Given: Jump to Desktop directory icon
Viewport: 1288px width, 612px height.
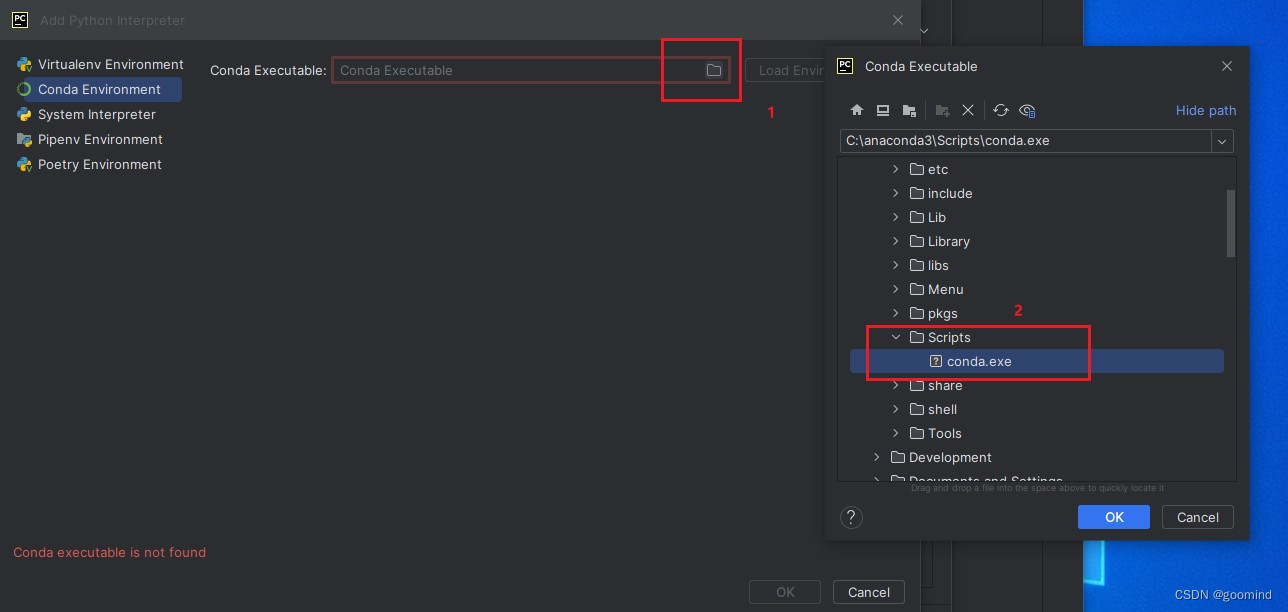Looking at the screenshot, I should tap(883, 110).
